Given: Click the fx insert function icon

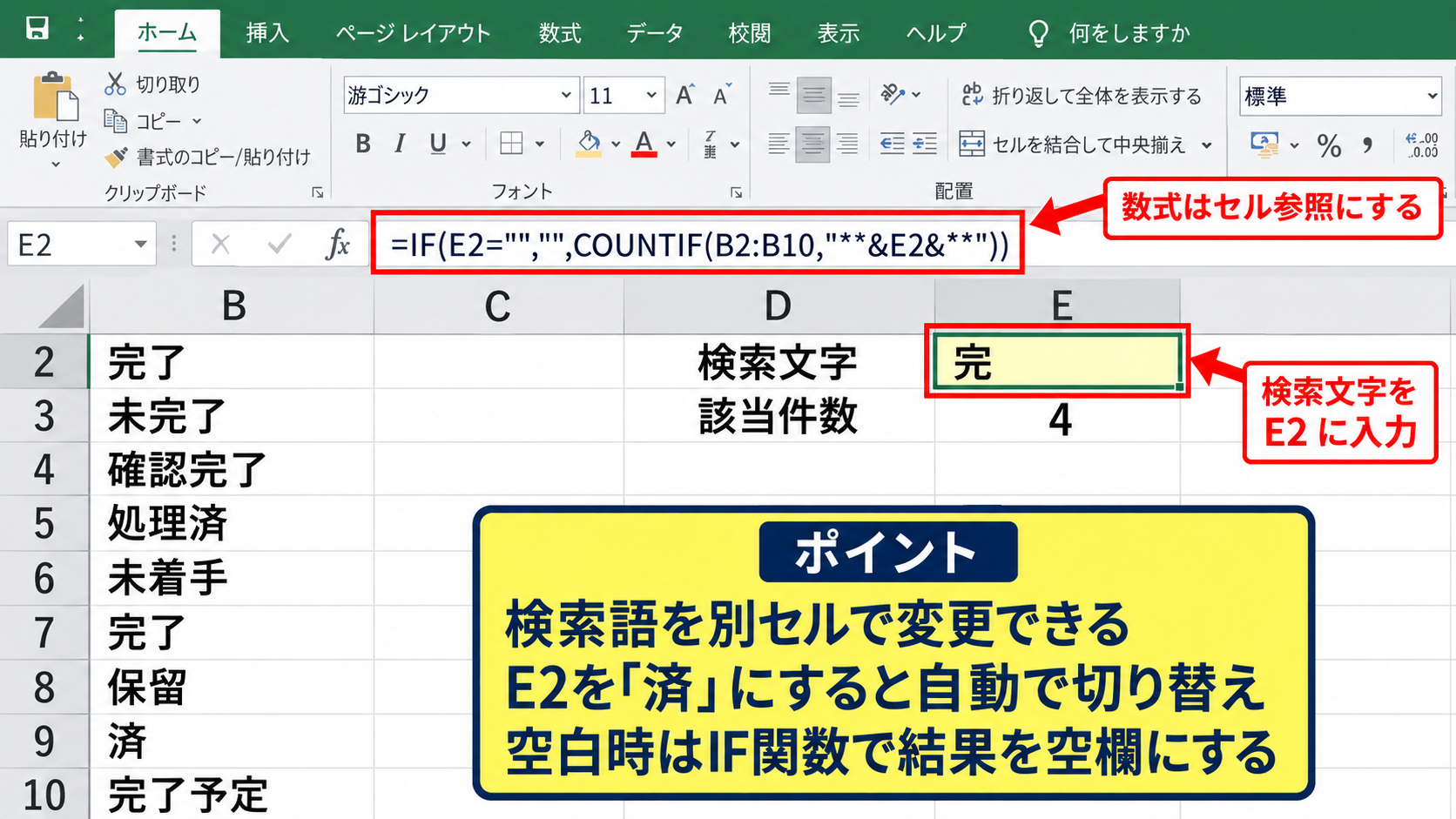Looking at the screenshot, I should [337, 245].
